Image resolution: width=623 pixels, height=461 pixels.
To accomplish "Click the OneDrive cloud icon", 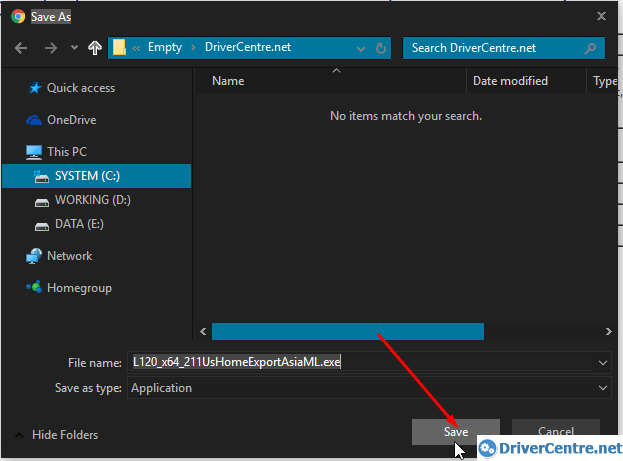I will pyautogui.click(x=34, y=120).
